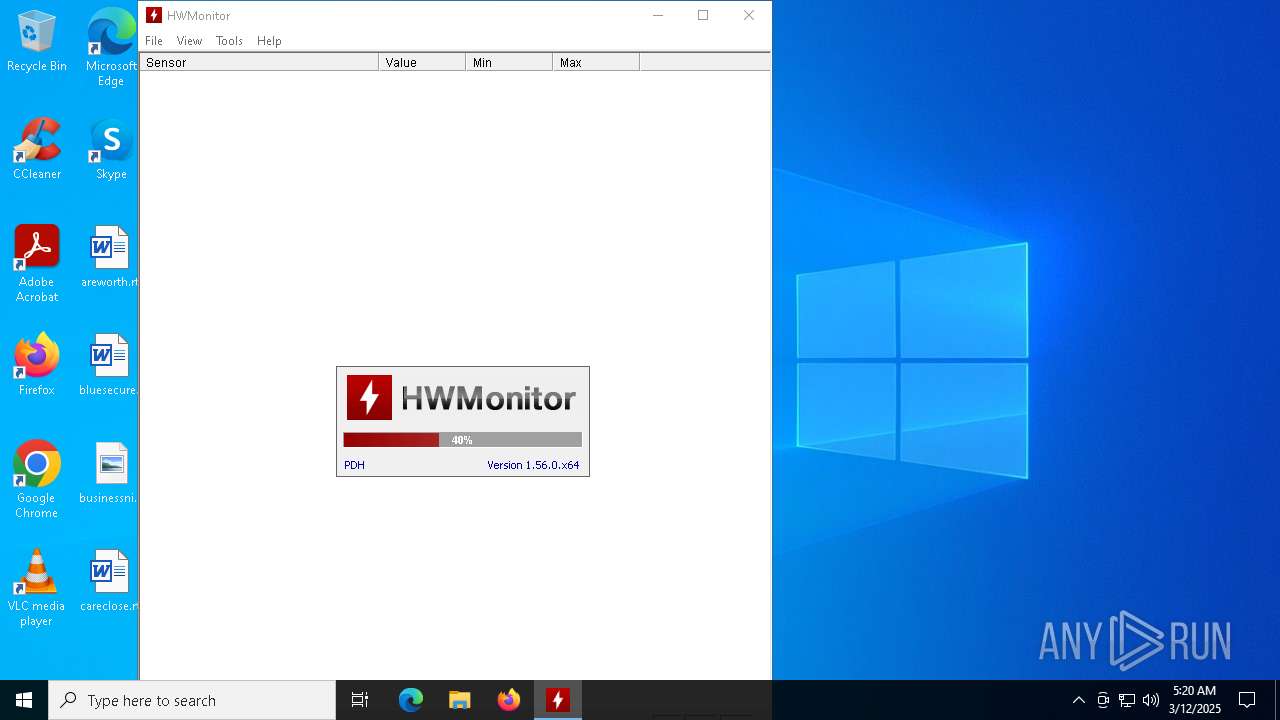Click the PDH status text on splash
Viewport: 1280px width, 720px height.
pos(354,465)
